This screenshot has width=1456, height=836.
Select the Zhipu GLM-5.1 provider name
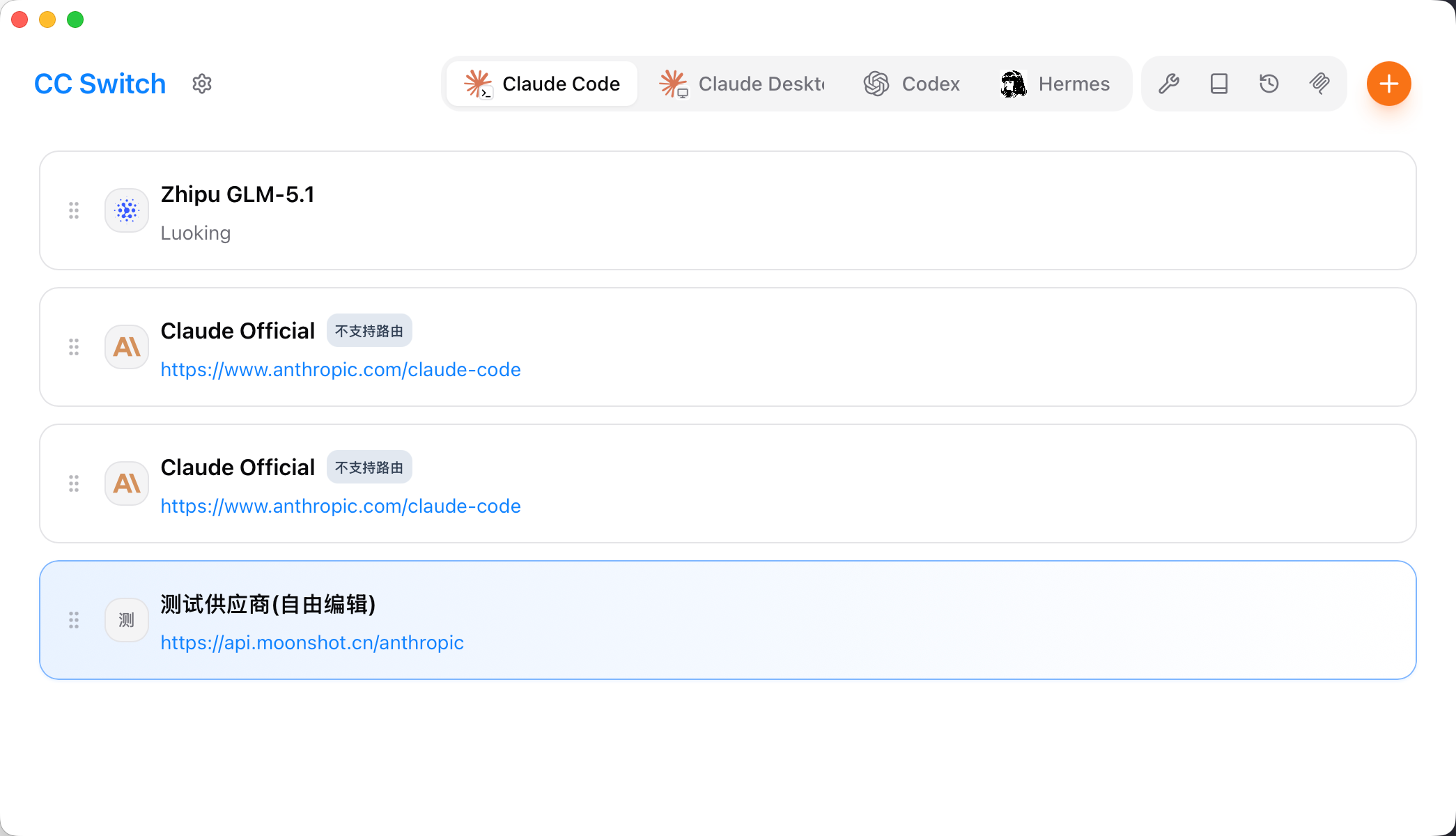click(238, 194)
